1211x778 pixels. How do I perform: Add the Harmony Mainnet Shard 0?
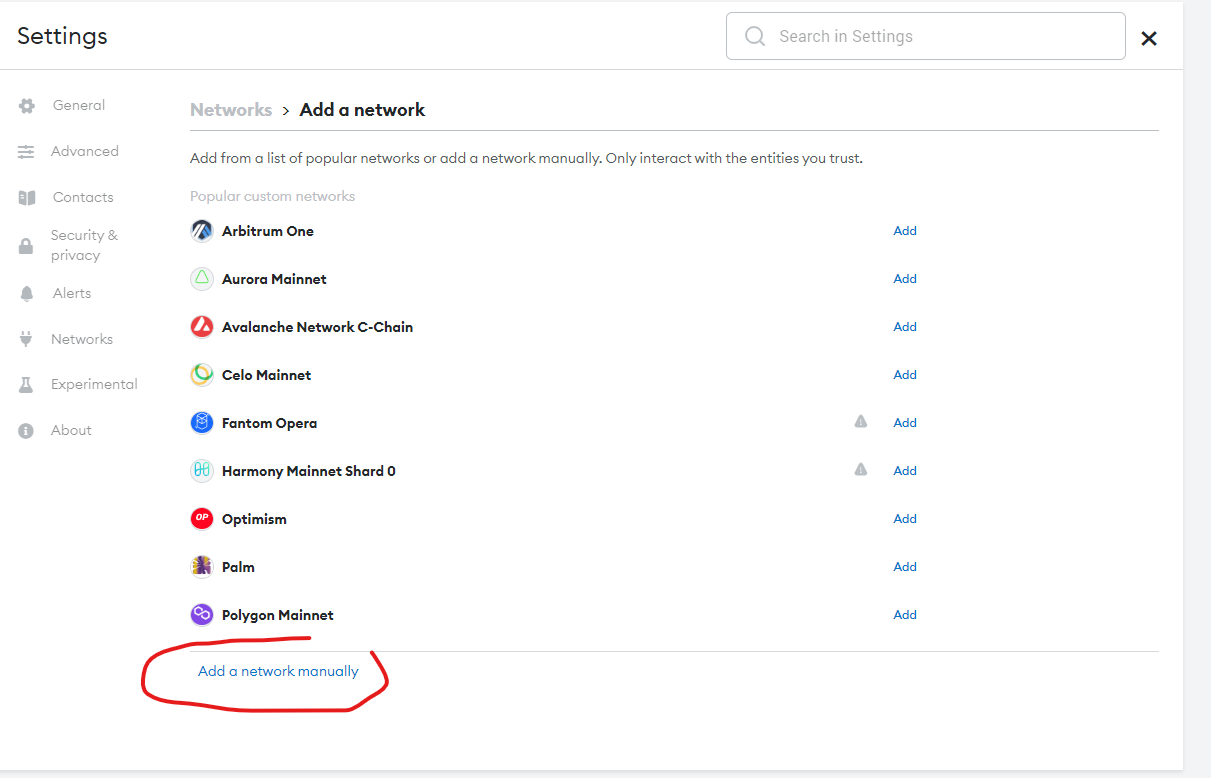point(905,471)
